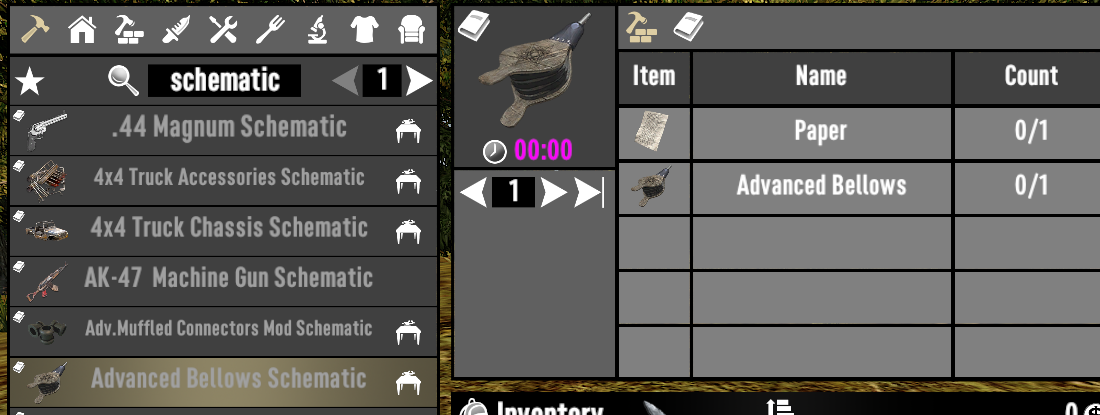1100x415 pixels.
Task: Select the knife weapons category icon
Action: tap(176, 30)
